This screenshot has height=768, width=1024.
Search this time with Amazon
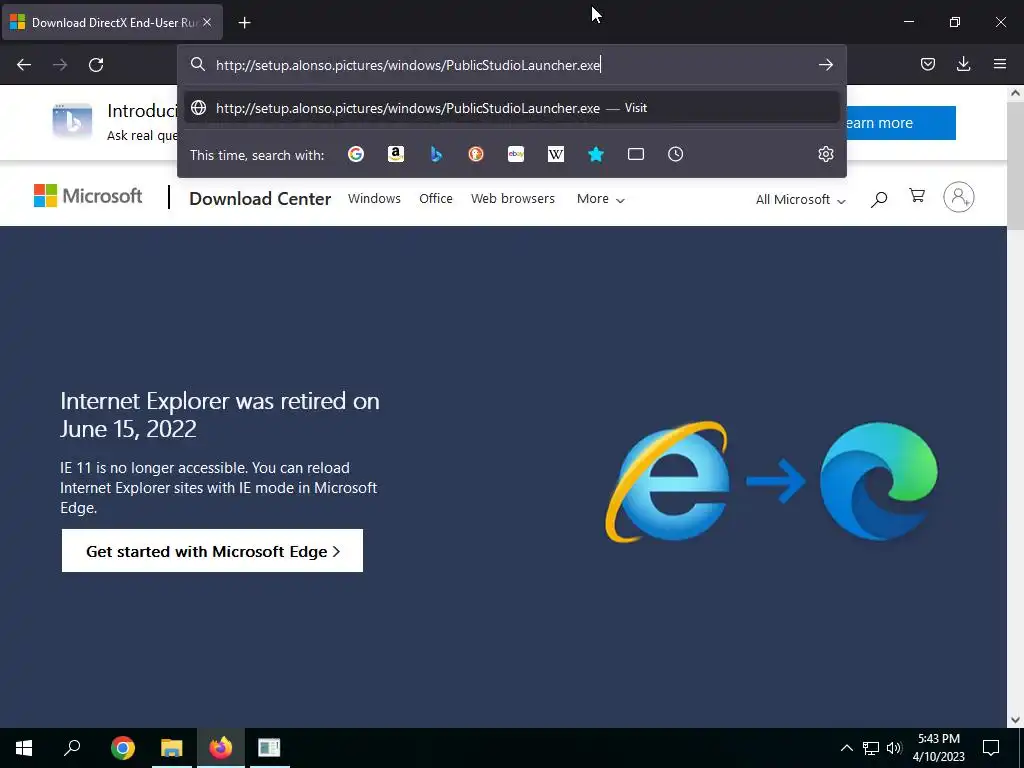396,154
